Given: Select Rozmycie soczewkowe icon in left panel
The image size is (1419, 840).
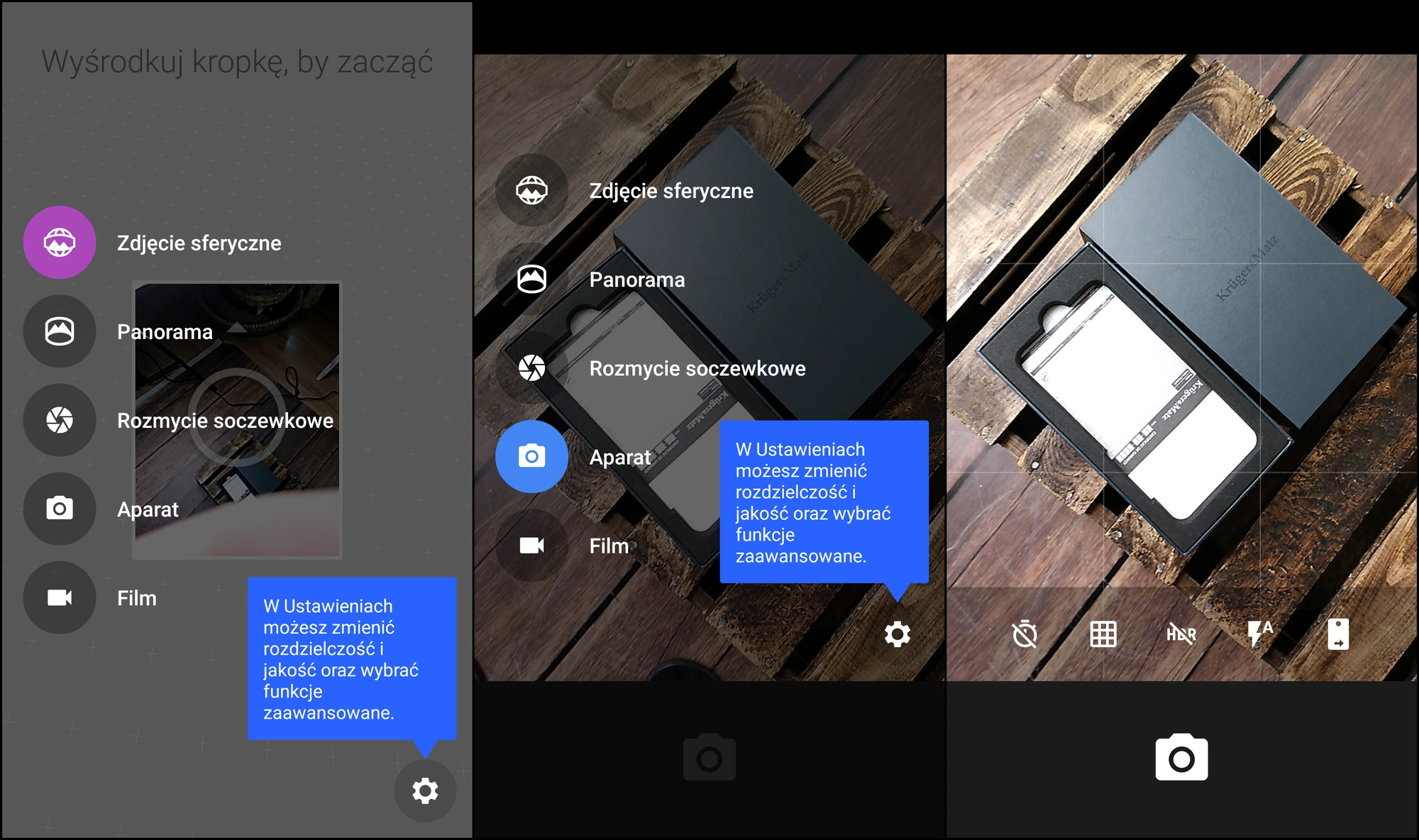Looking at the screenshot, I should 60,420.
